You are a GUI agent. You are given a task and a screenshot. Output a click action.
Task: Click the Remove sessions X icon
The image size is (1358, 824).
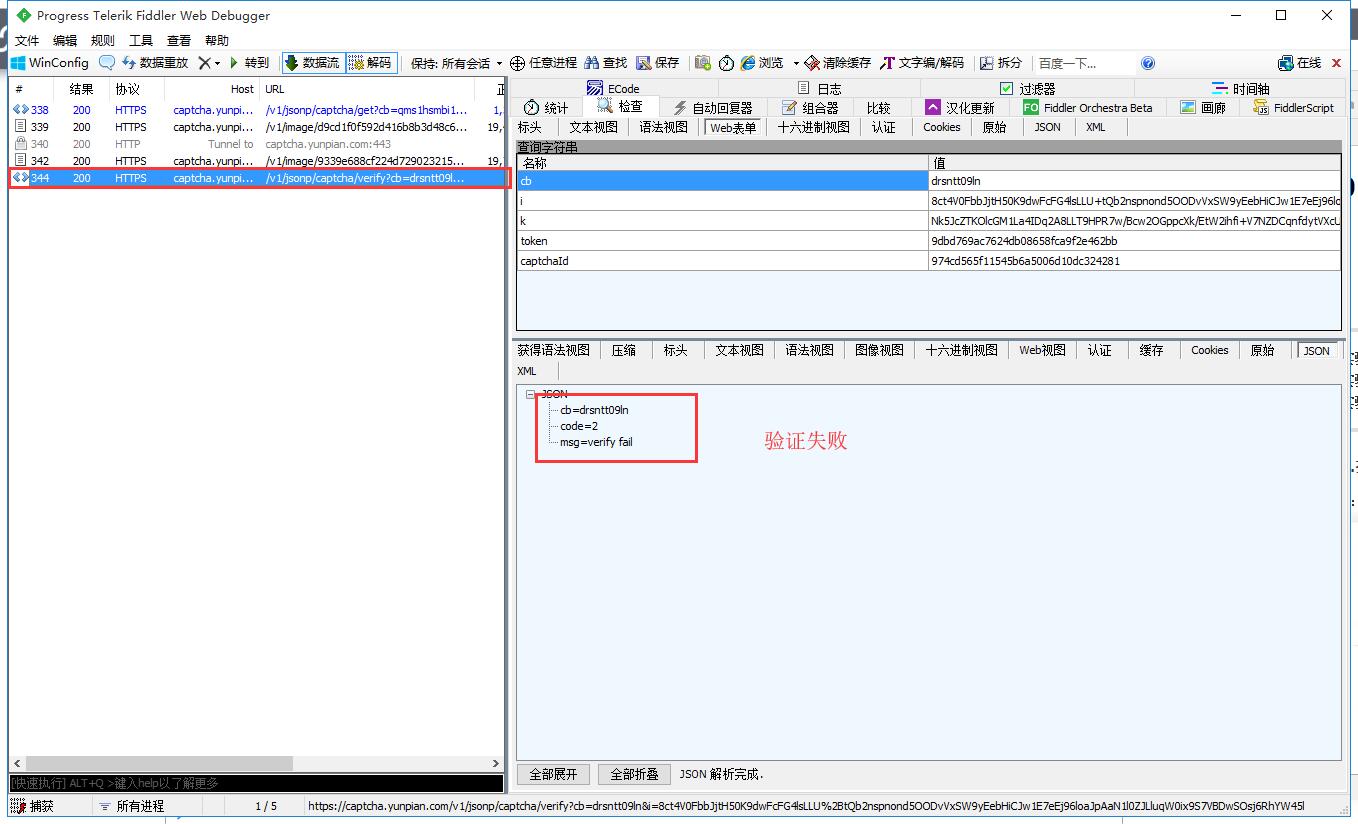[x=204, y=63]
